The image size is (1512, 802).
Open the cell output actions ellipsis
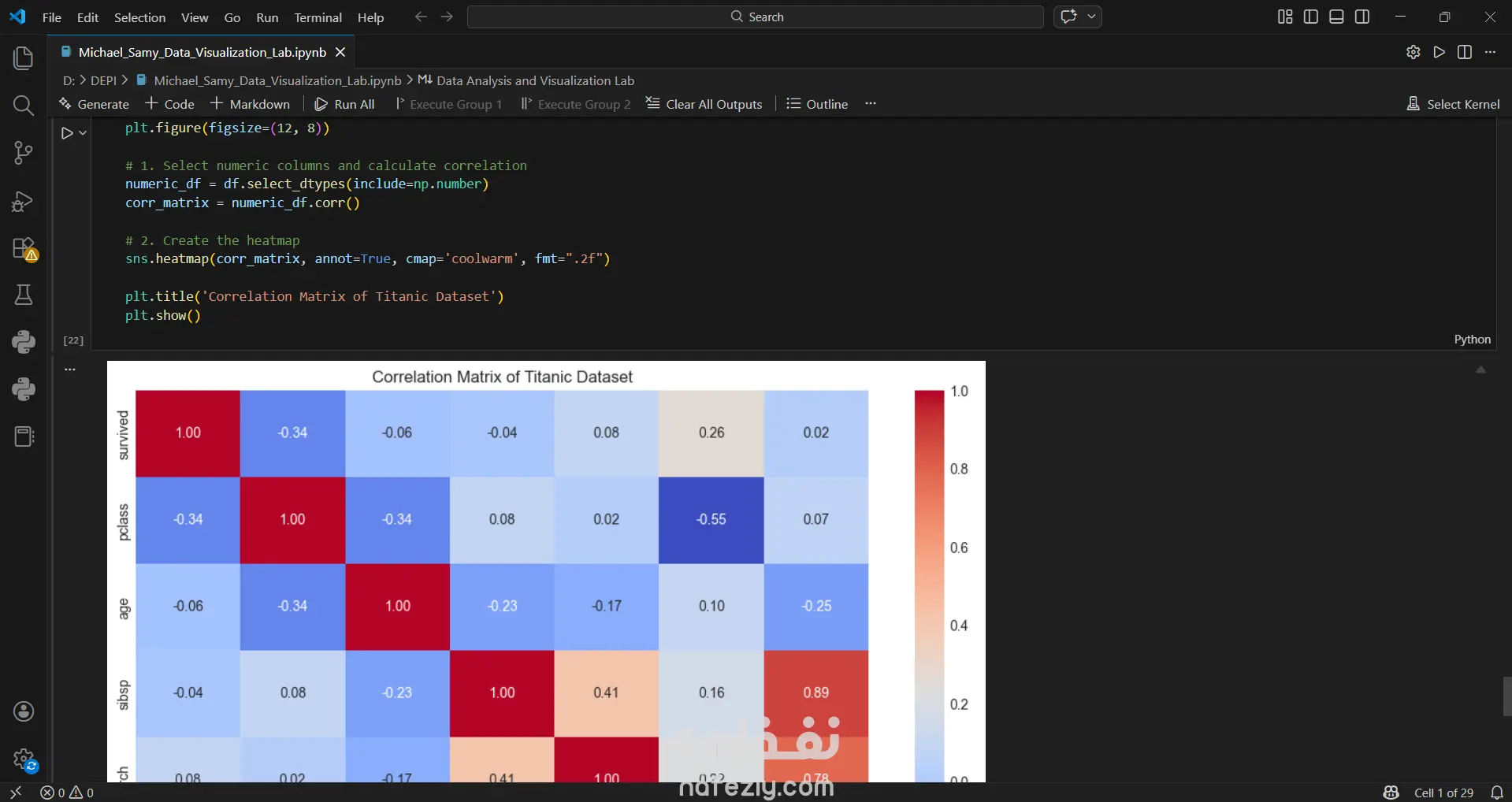point(70,369)
